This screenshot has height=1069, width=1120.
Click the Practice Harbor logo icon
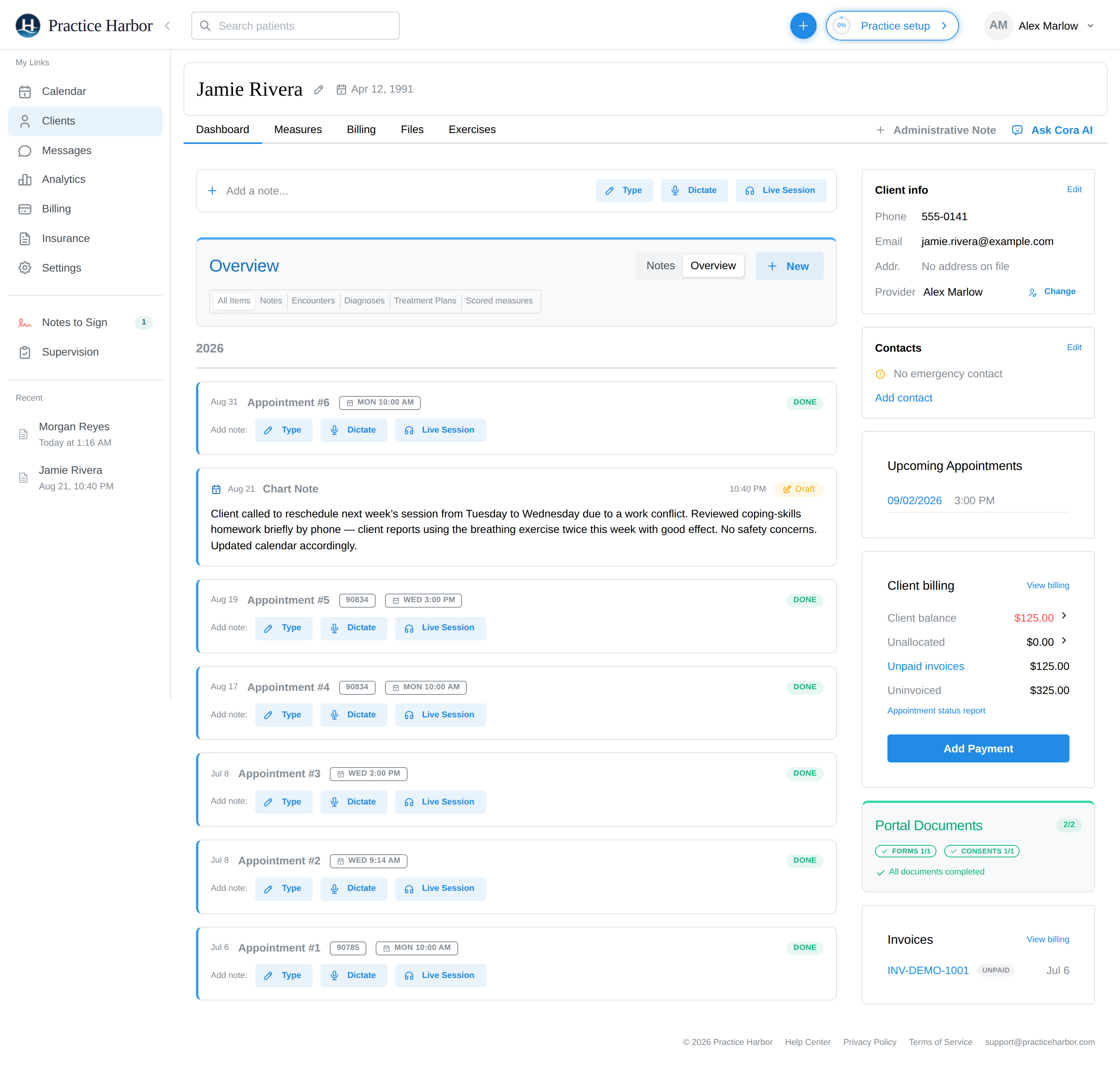point(27,26)
